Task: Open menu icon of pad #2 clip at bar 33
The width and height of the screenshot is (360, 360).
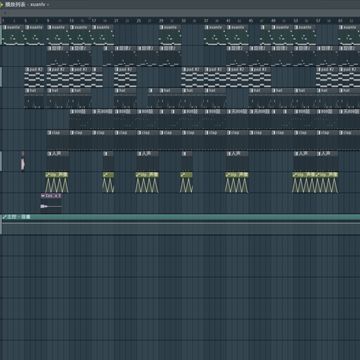Action: pyautogui.click(x=184, y=70)
